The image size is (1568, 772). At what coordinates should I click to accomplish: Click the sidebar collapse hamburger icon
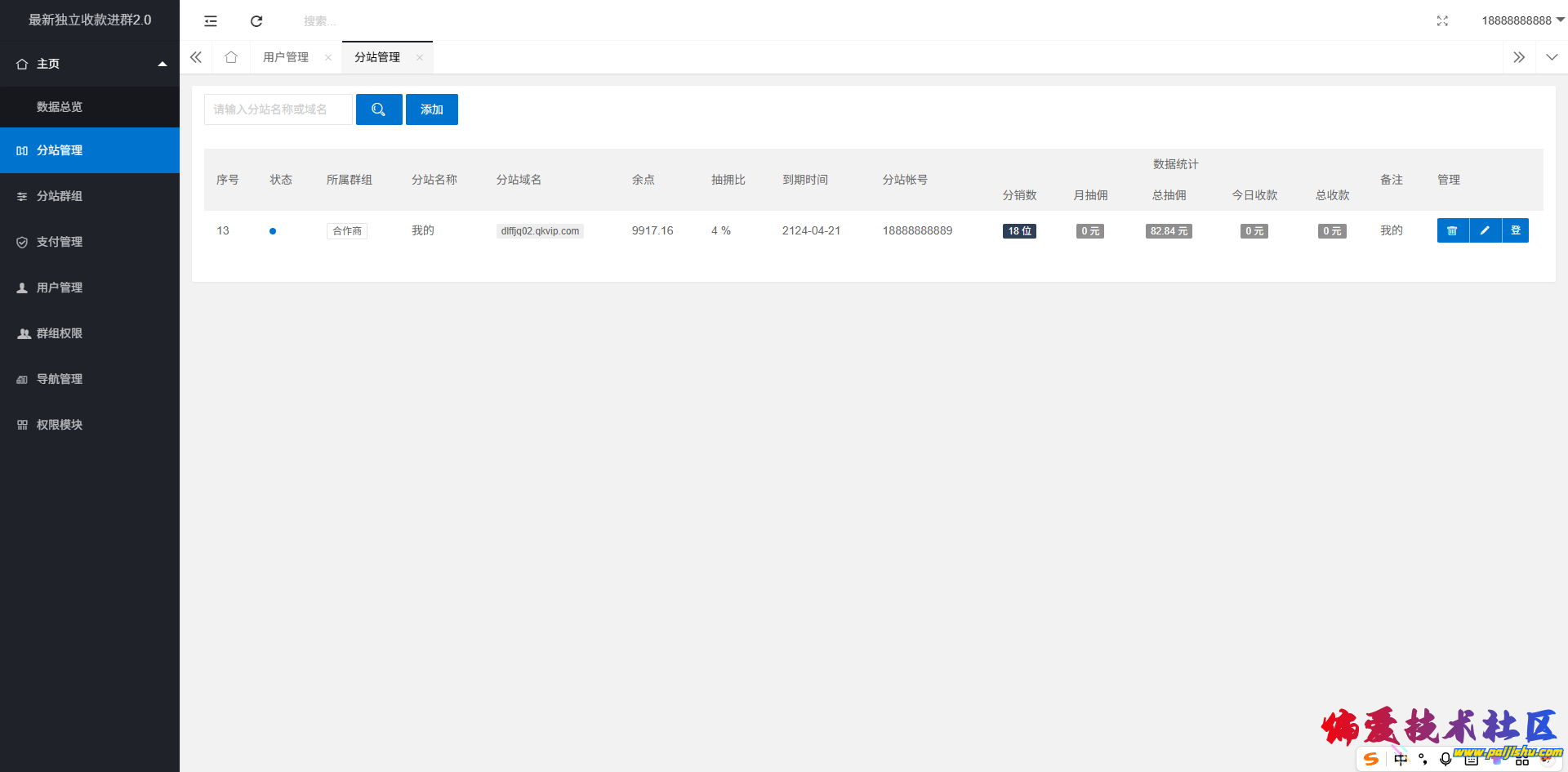pyautogui.click(x=211, y=21)
